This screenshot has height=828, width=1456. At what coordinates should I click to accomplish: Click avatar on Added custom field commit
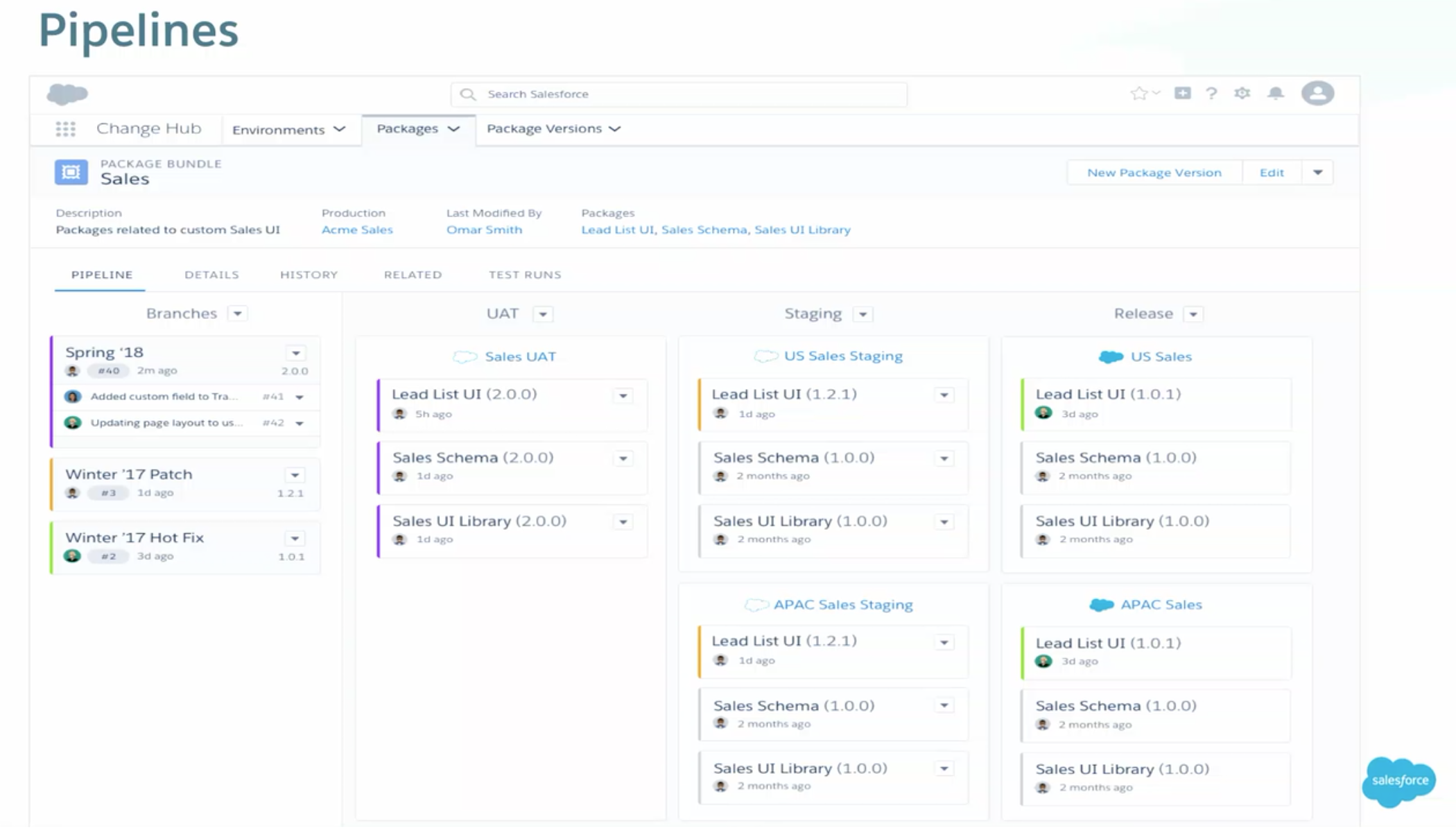point(73,397)
